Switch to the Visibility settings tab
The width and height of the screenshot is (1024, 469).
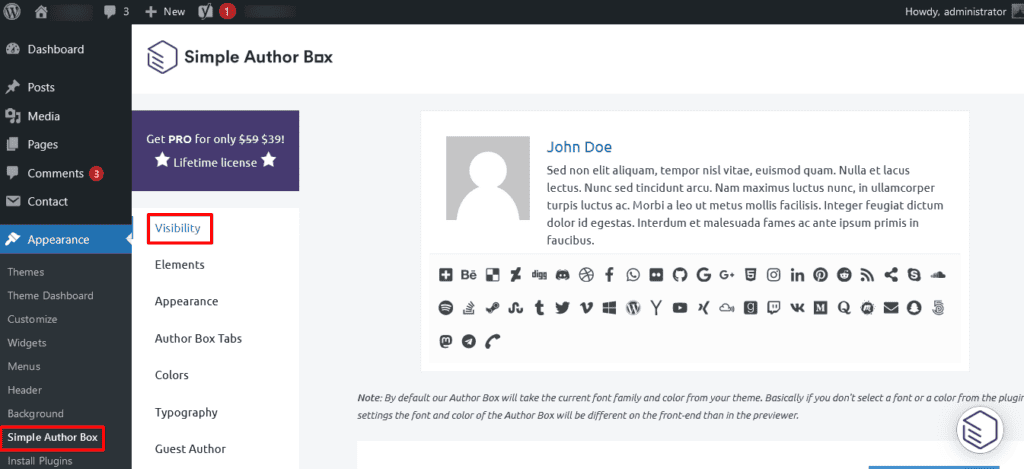pos(178,228)
